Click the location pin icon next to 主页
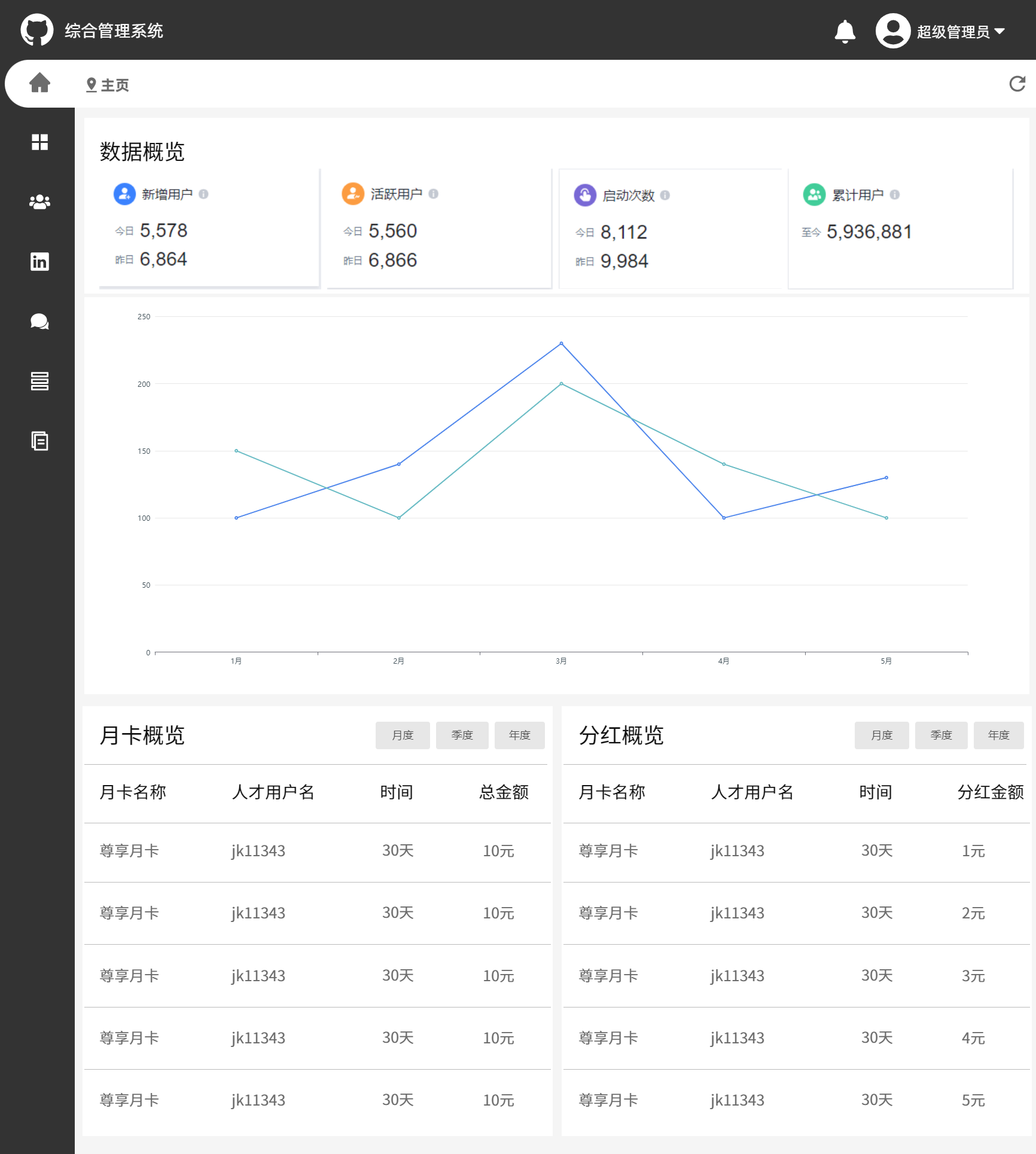The image size is (1036, 1154). (92, 85)
